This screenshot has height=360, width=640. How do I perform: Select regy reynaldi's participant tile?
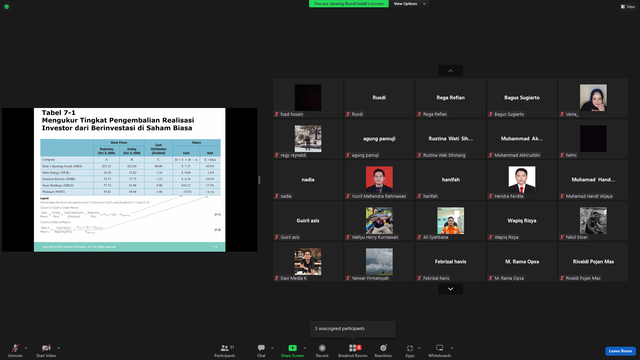[x=308, y=139]
